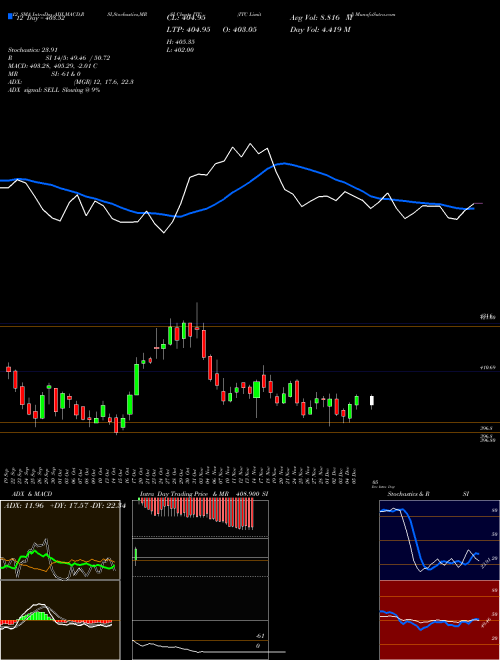Click the Intra Day Trading Price & MR title

pyautogui.click(x=204, y=494)
